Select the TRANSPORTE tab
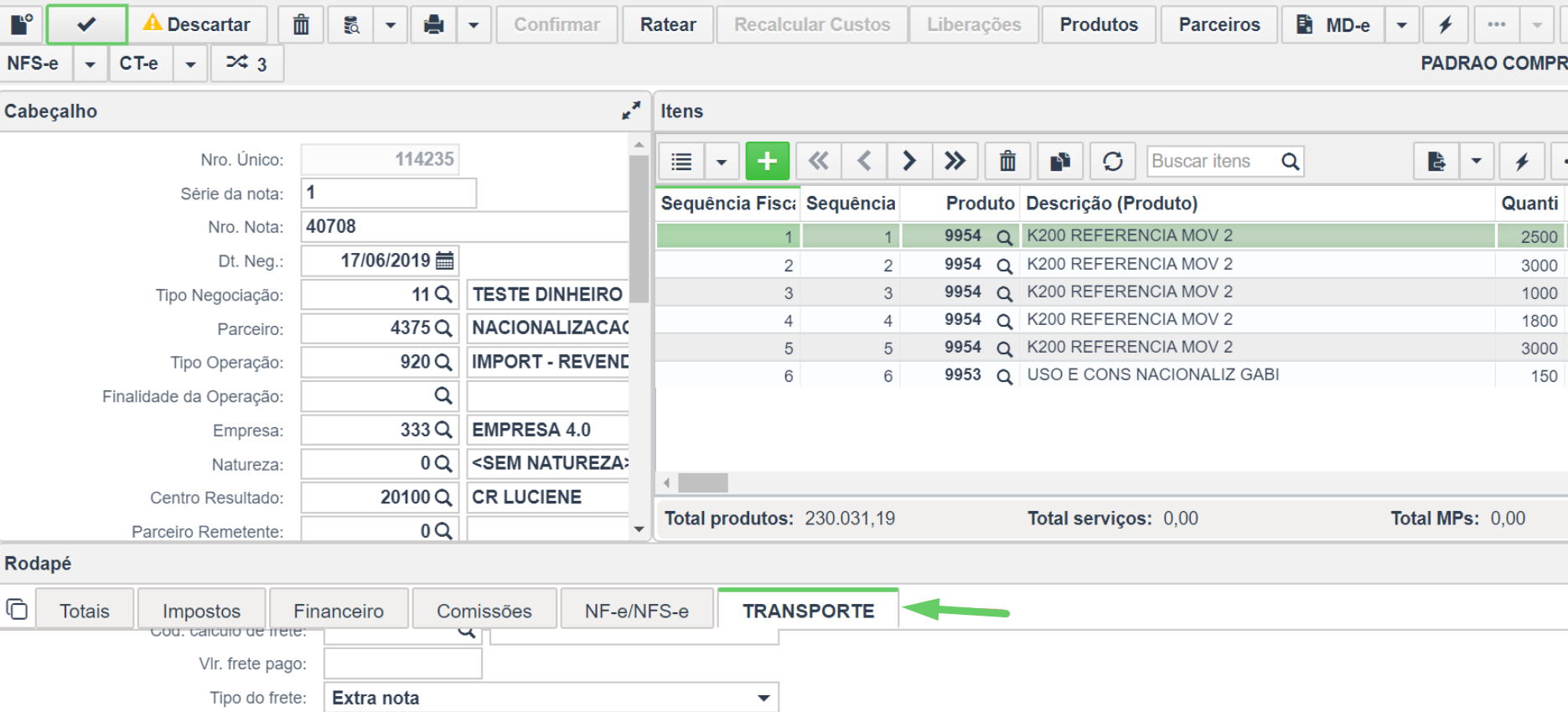1568x712 pixels. point(809,611)
